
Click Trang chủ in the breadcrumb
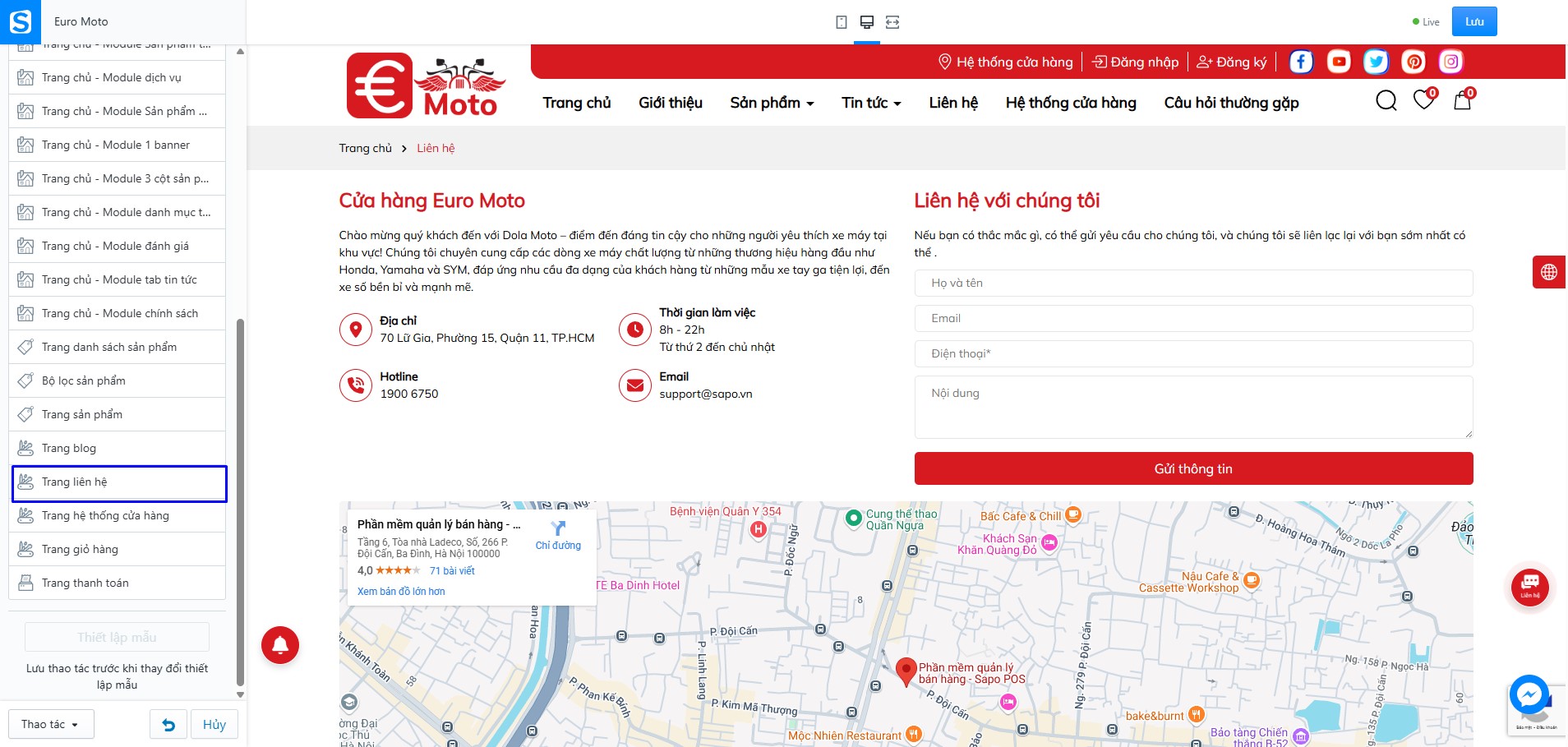click(x=366, y=148)
